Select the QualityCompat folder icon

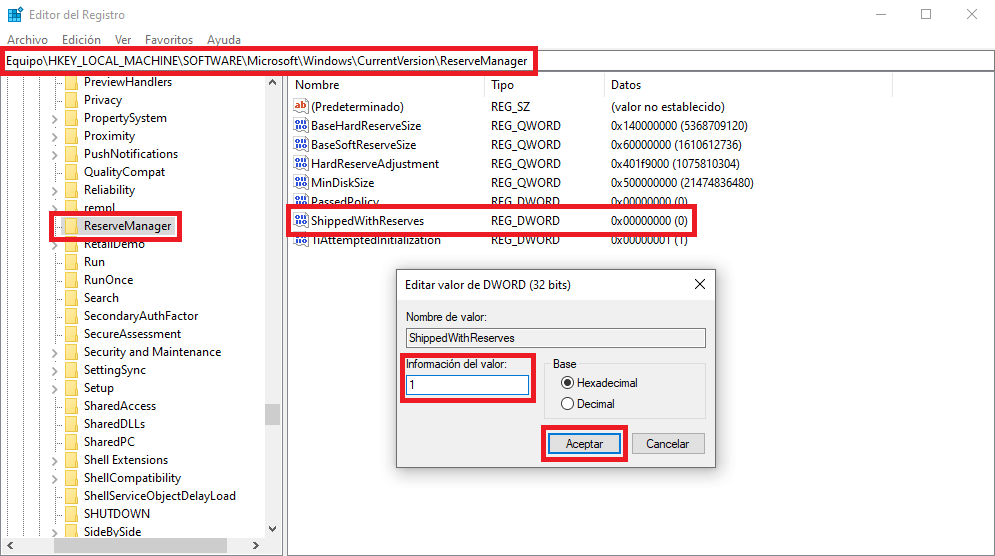pos(72,172)
